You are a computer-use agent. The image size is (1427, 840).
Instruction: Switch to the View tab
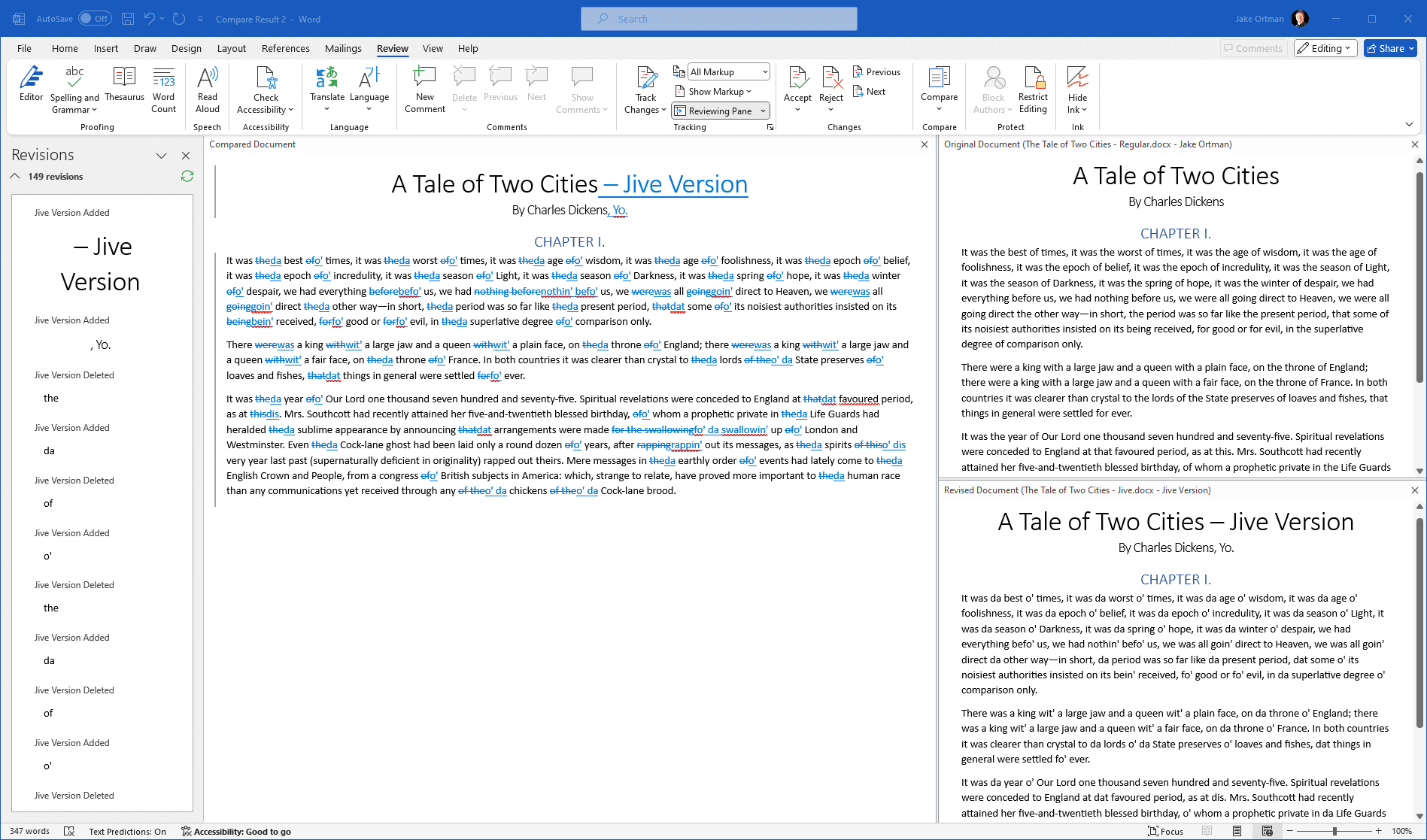pyautogui.click(x=433, y=48)
